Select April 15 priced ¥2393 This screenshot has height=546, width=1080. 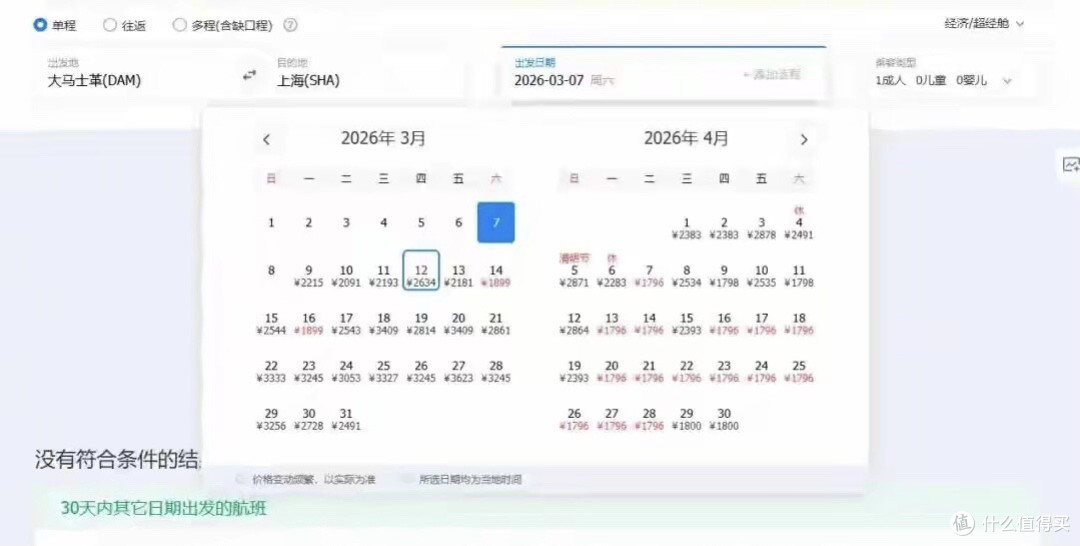coord(687,323)
